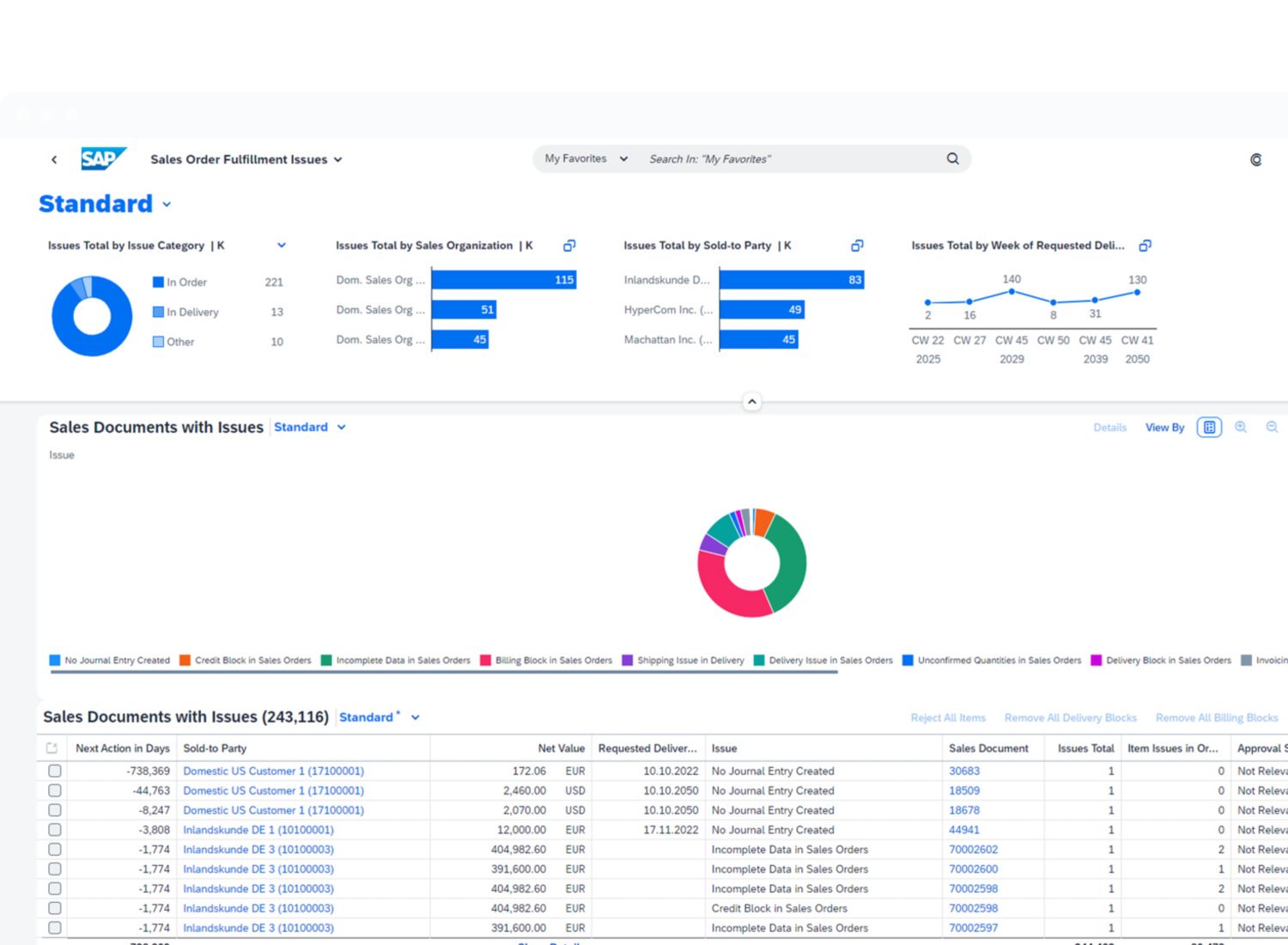The width and height of the screenshot is (1288, 945).
Task: Click Remove All Delivery Blocks button
Action: point(1070,718)
